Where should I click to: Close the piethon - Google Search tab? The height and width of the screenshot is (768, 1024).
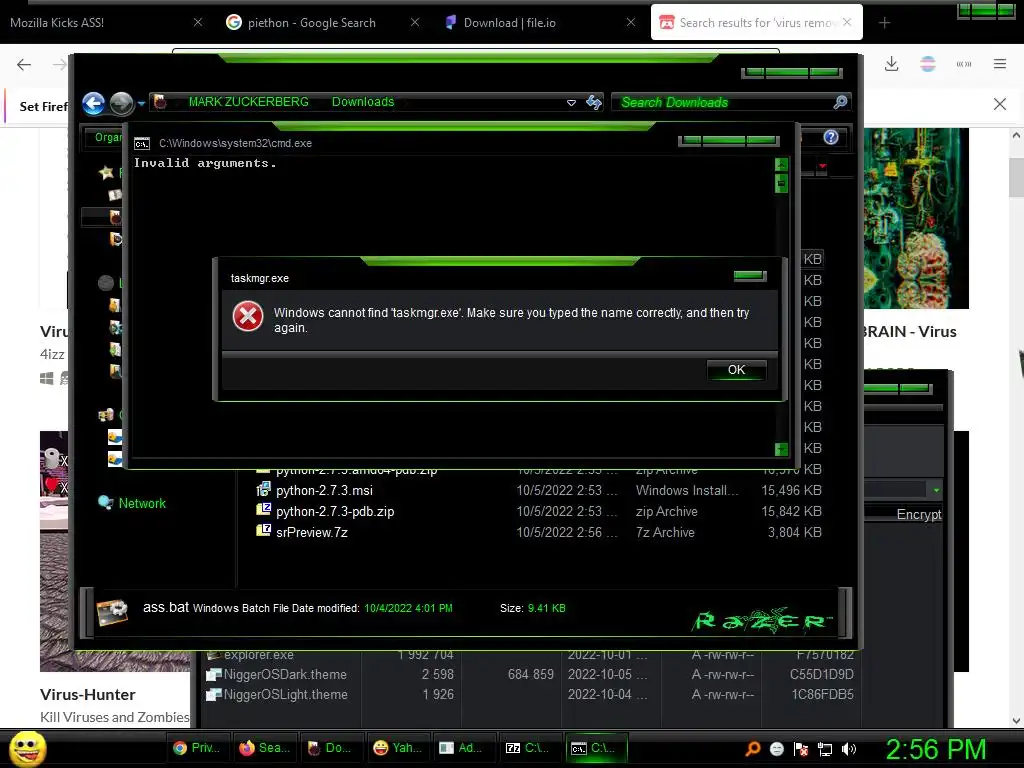click(x=415, y=22)
